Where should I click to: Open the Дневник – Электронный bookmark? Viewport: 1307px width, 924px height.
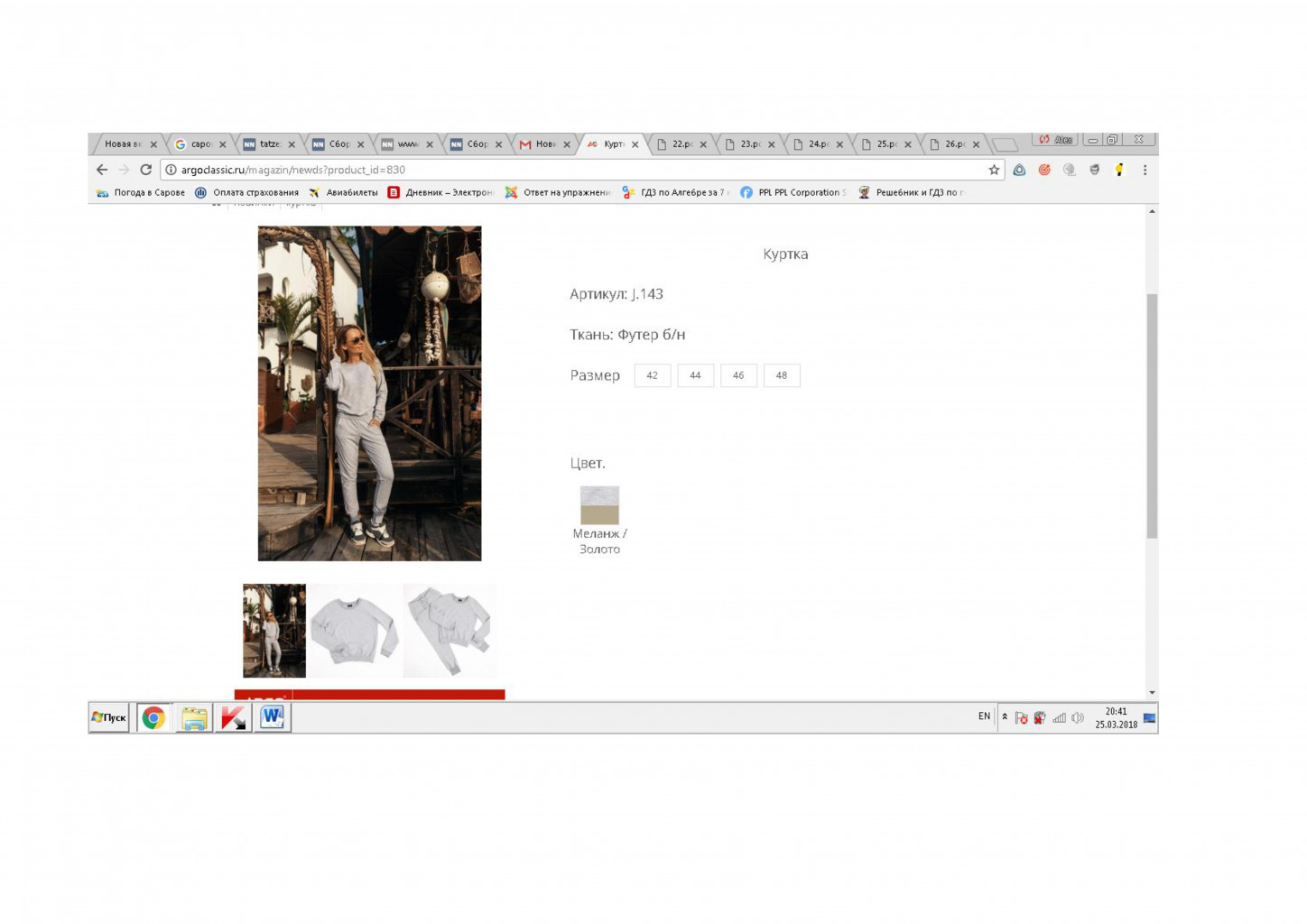tap(440, 192)
